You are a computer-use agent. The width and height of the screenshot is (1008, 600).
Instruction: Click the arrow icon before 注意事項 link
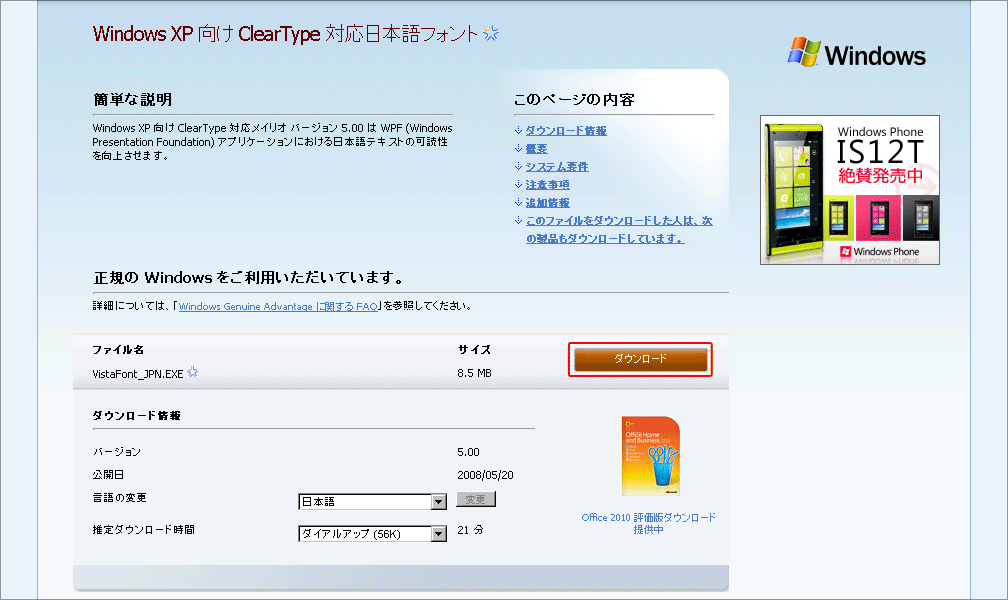point(518,185)
